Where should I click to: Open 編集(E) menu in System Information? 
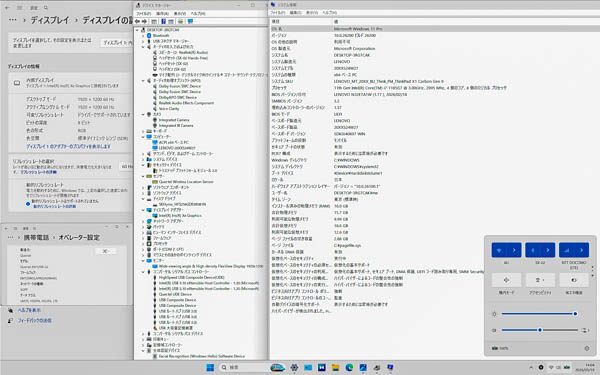pyautogui.click(x=295, y=13)
